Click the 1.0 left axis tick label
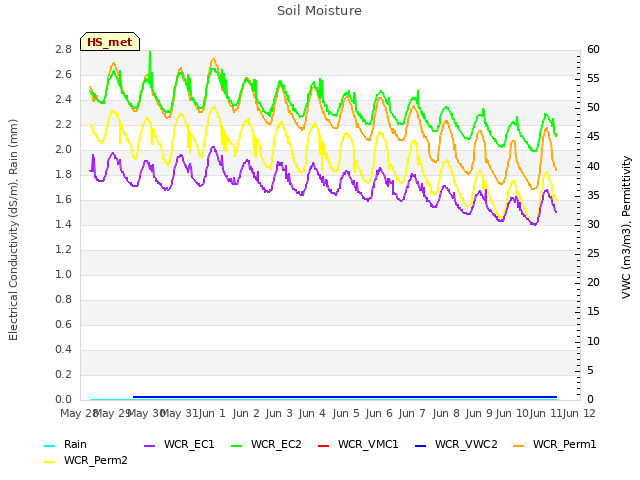Image resolution: width=640 pixels, height=480 pixels. 63,274
